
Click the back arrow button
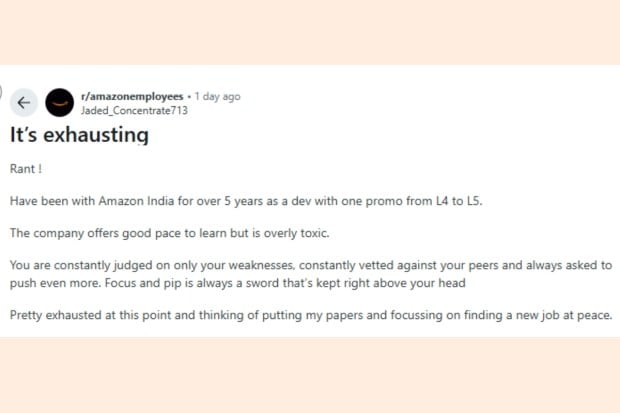tap(24, 102)
